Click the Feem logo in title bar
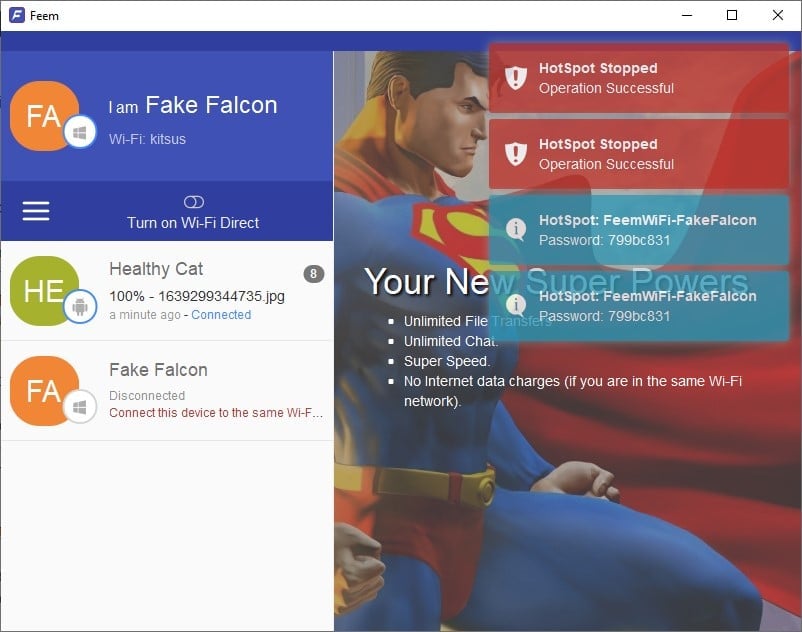The image size is (802, 632). coord(16,15)
